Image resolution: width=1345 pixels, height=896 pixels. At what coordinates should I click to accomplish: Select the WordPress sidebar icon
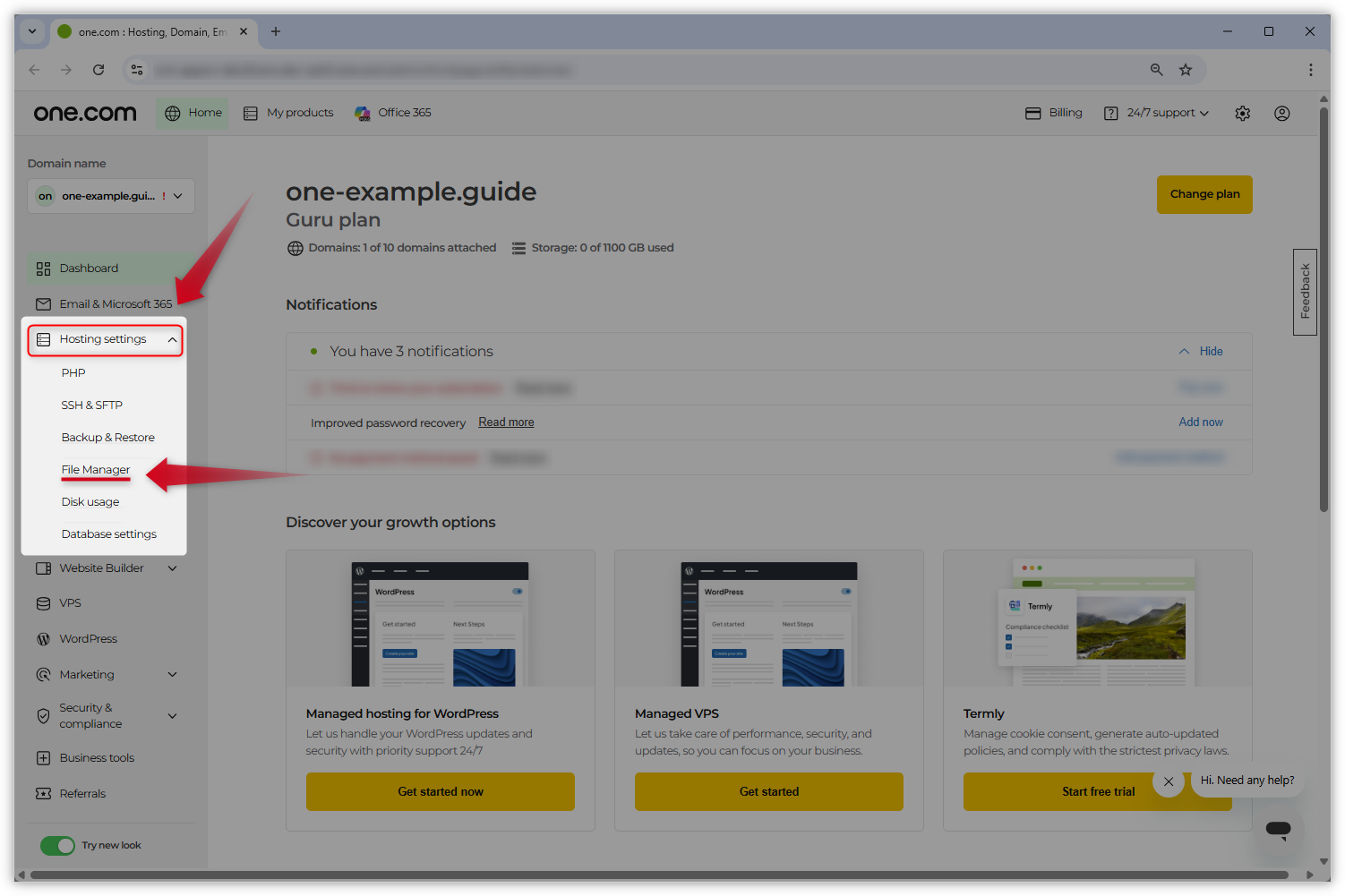(43, 638)
